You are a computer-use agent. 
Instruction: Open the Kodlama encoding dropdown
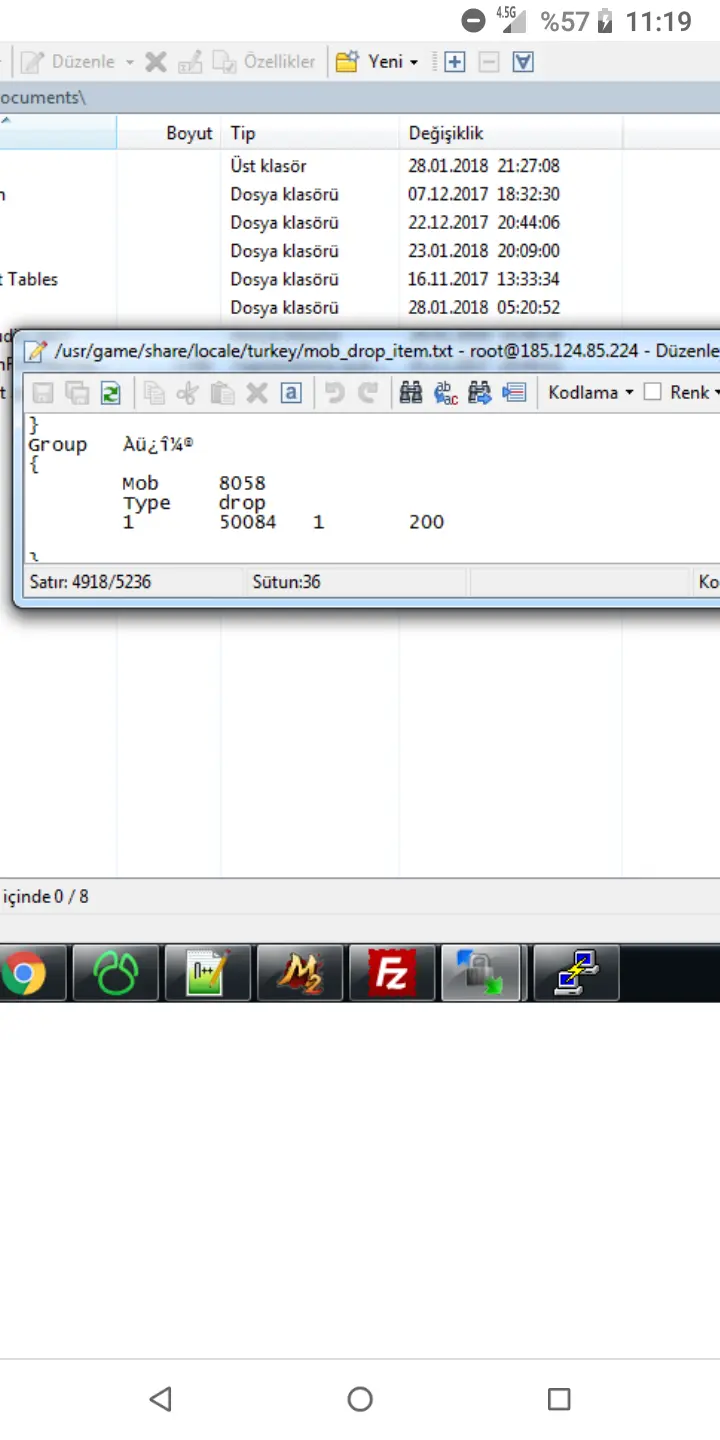(591, 393)
